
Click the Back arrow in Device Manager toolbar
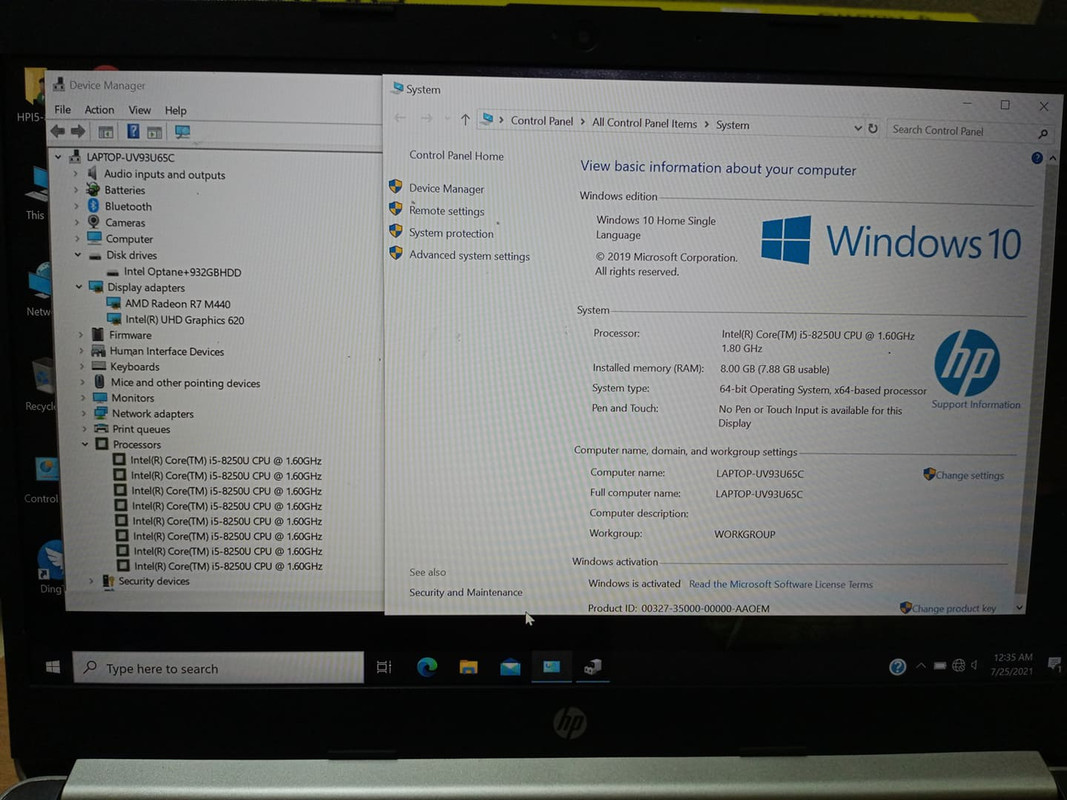pos(58,131)
